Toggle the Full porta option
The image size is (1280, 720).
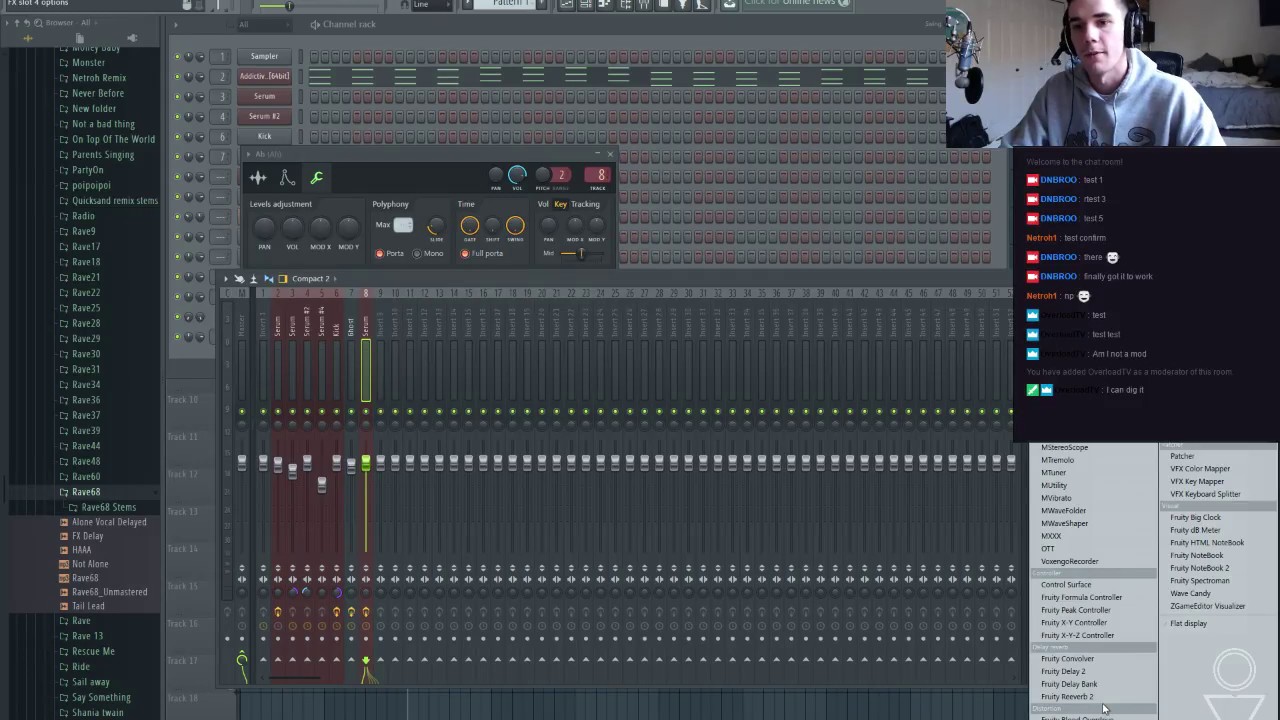point(482,254)
